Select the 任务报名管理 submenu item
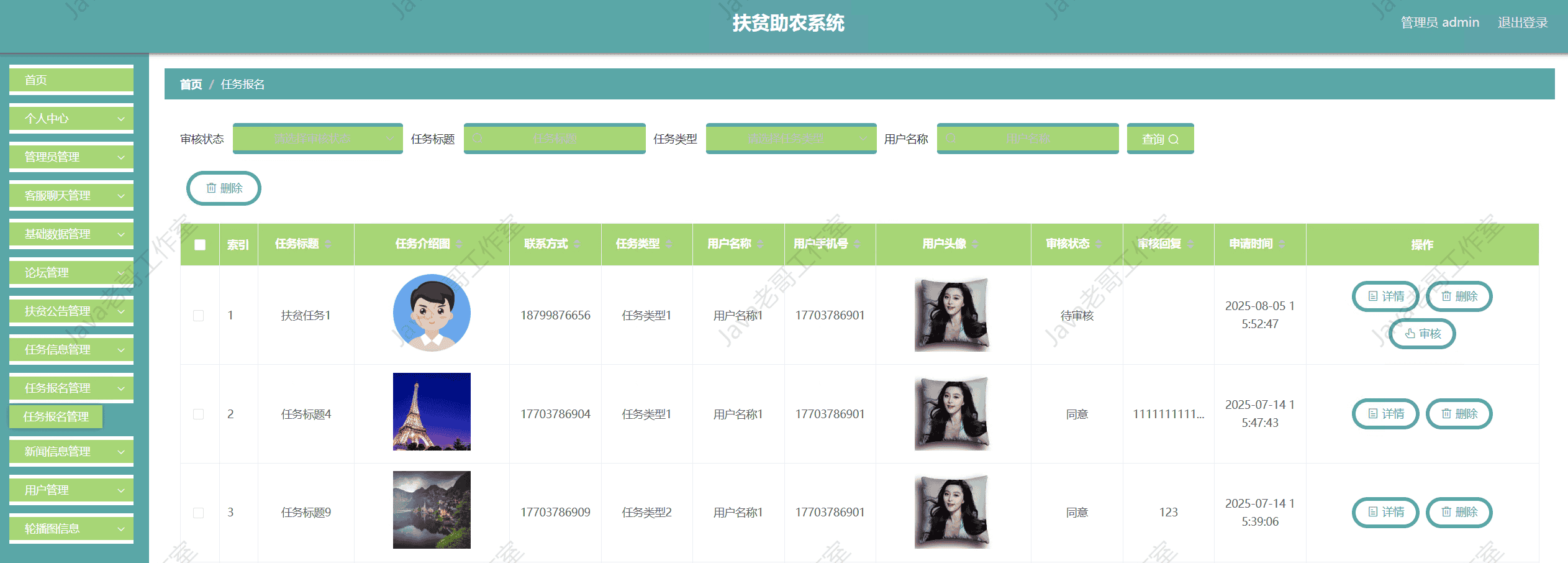The width and height of the screenshot is (1568, 563). [56, 416]
